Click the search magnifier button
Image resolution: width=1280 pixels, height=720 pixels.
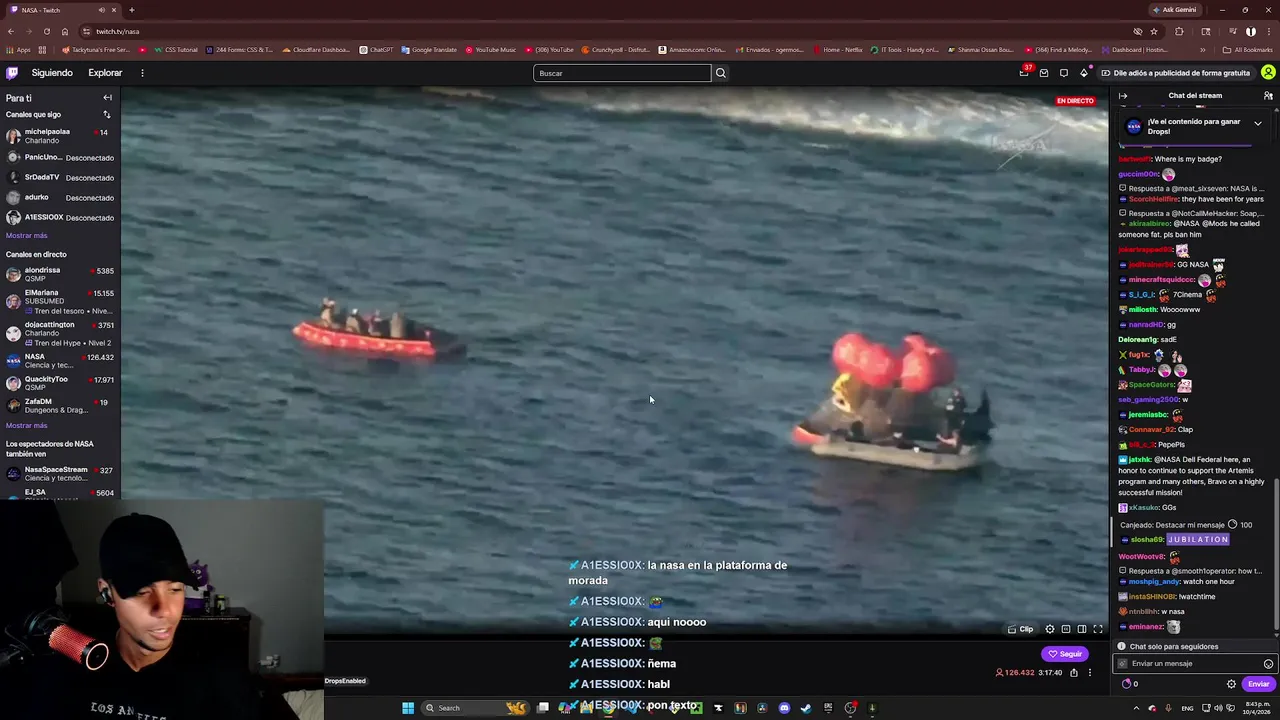(x=720, y=73)
